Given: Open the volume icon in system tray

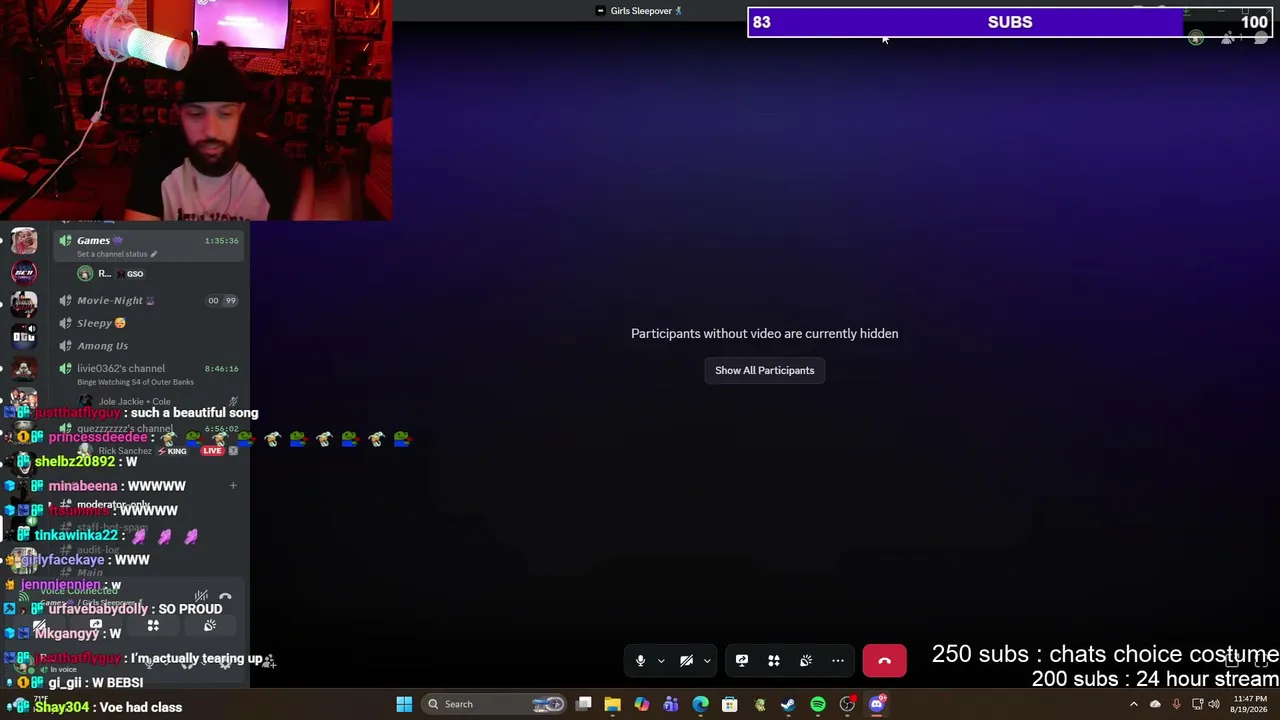Looking at the screenshot, I should (1214, 704).
